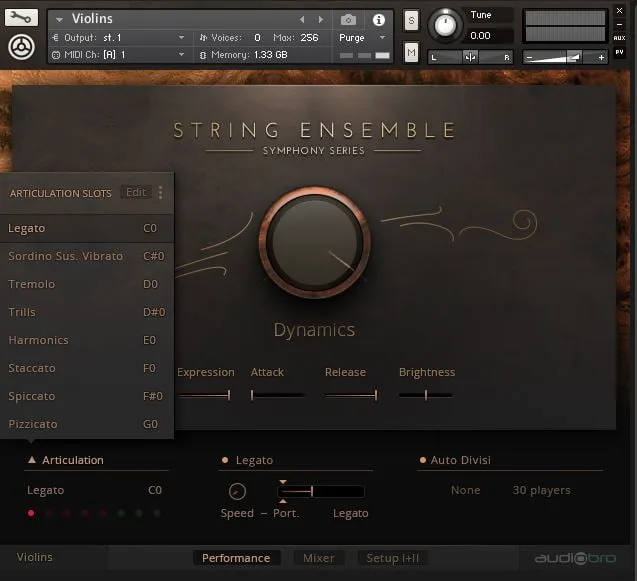The width and height of the screenshot is (637, 581).
Task: Select the first red articulation slot dot
Action: 31,513
